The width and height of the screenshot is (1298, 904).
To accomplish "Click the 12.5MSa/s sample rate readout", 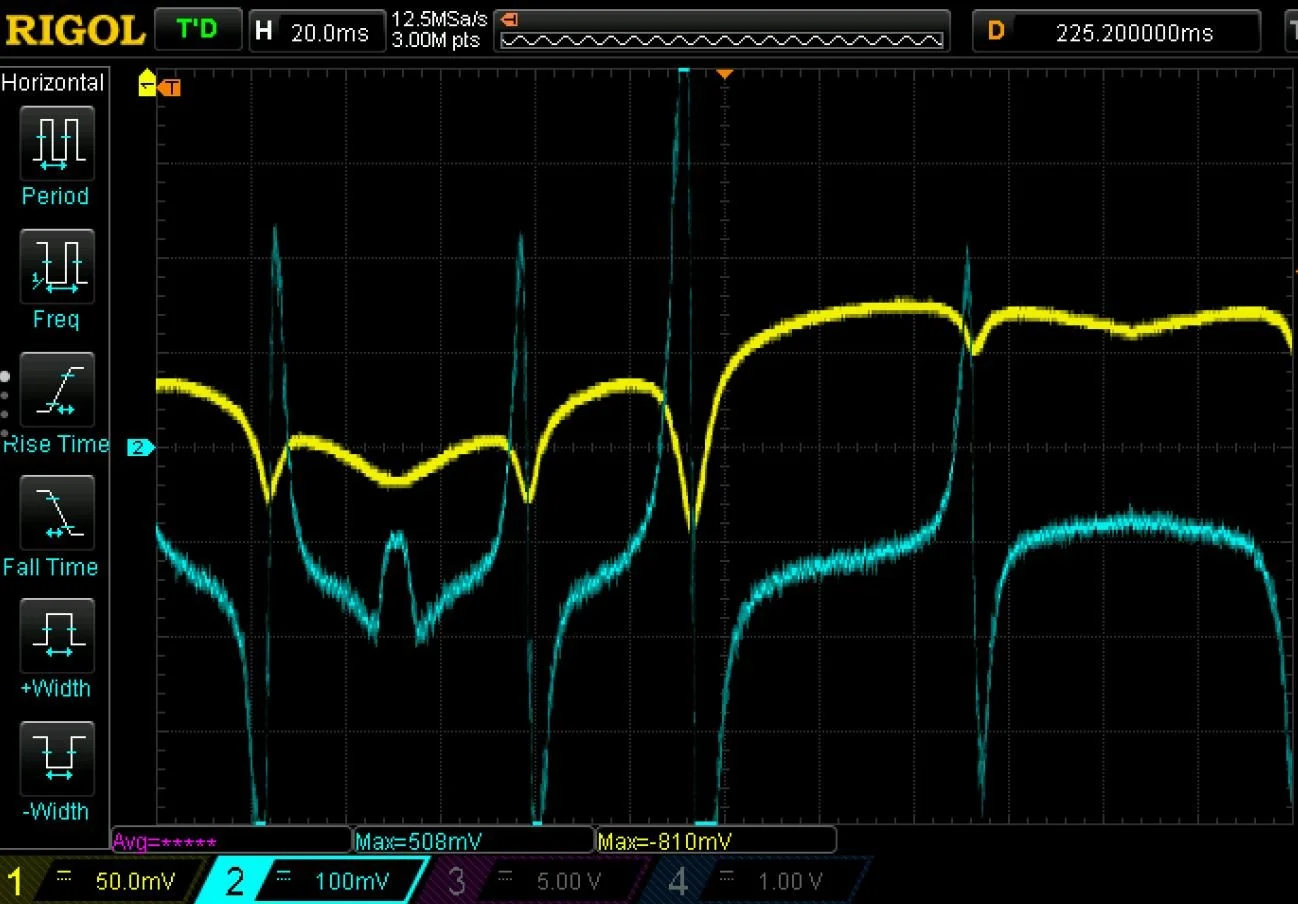I will click(439, 19).
